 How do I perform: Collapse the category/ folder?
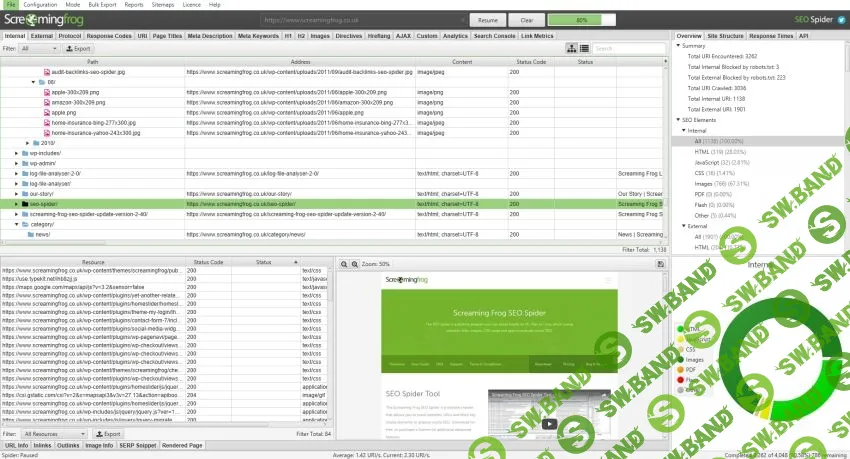pos(16,224)
